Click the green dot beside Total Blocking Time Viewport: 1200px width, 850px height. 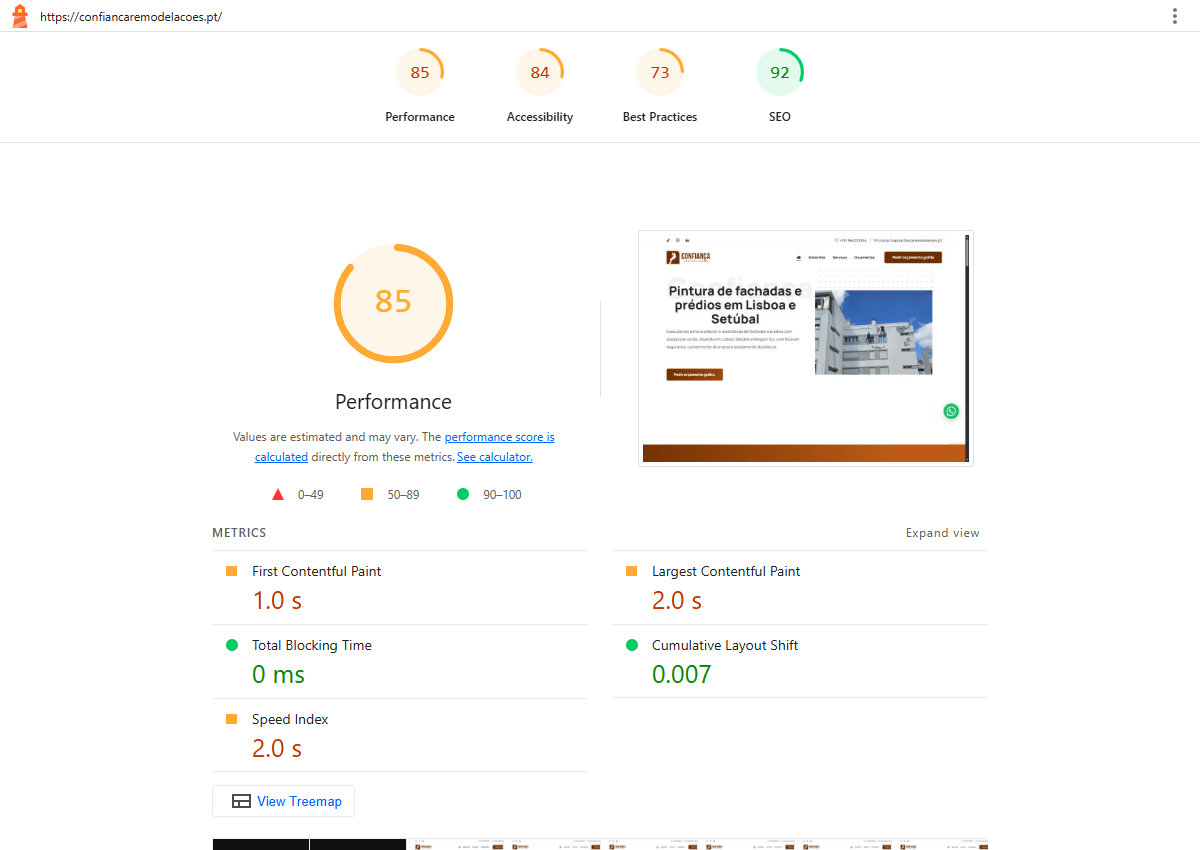pos(232,645)
